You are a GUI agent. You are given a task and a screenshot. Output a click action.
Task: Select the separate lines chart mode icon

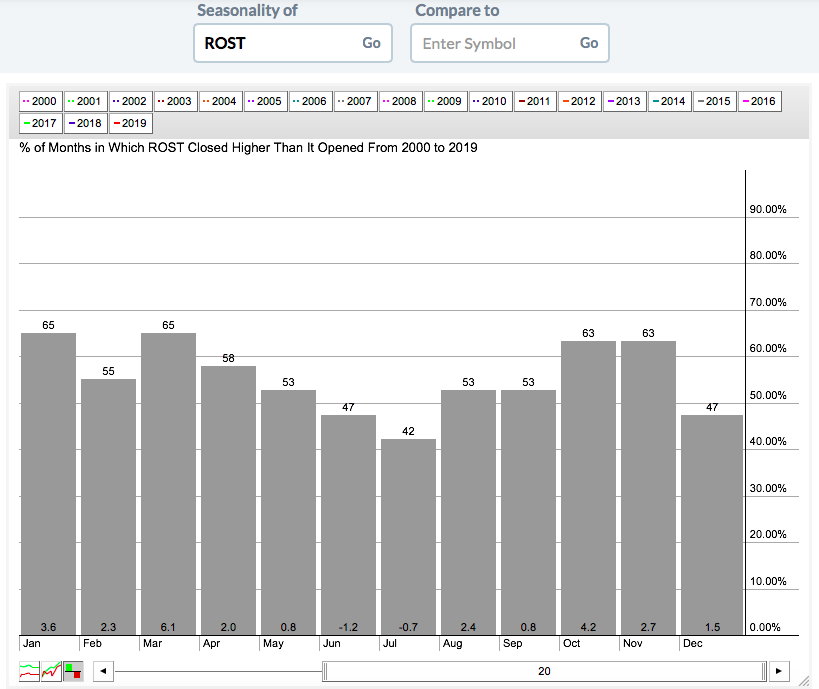29,670
